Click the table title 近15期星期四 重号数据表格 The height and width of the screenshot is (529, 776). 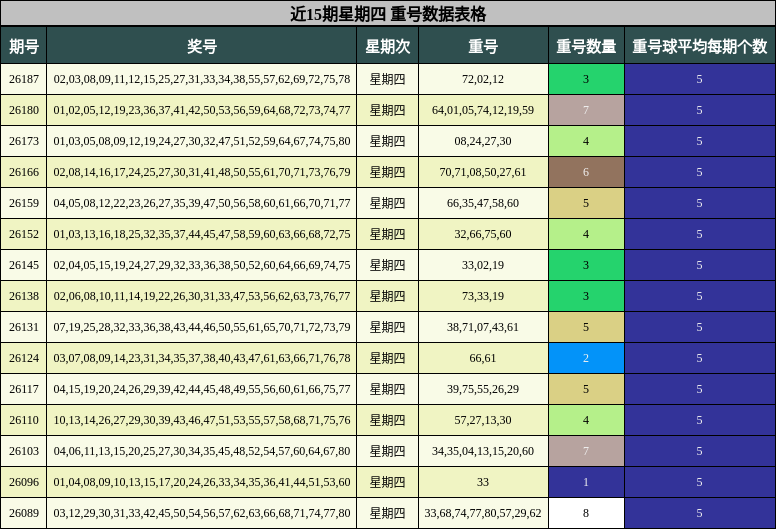pyautogui.click(x=388, y=13)
